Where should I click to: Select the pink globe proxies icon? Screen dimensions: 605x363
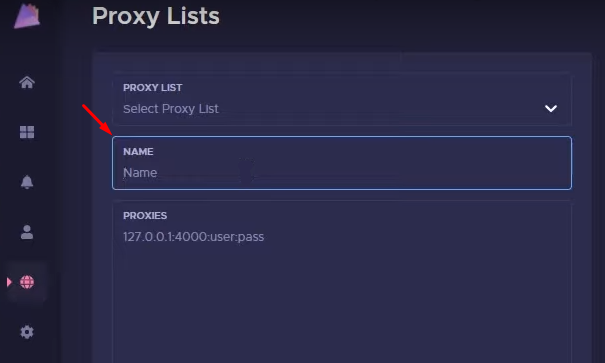(x=27, y=282)
